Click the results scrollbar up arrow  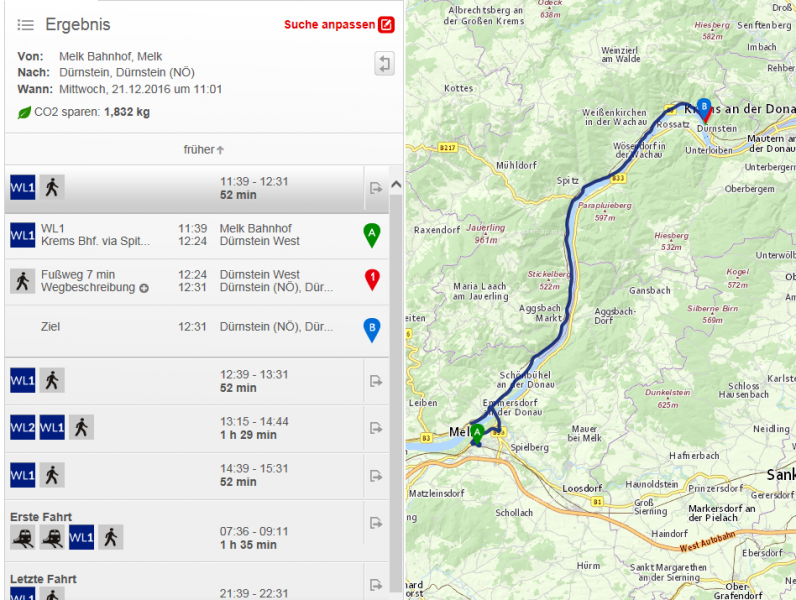(395, 185)
